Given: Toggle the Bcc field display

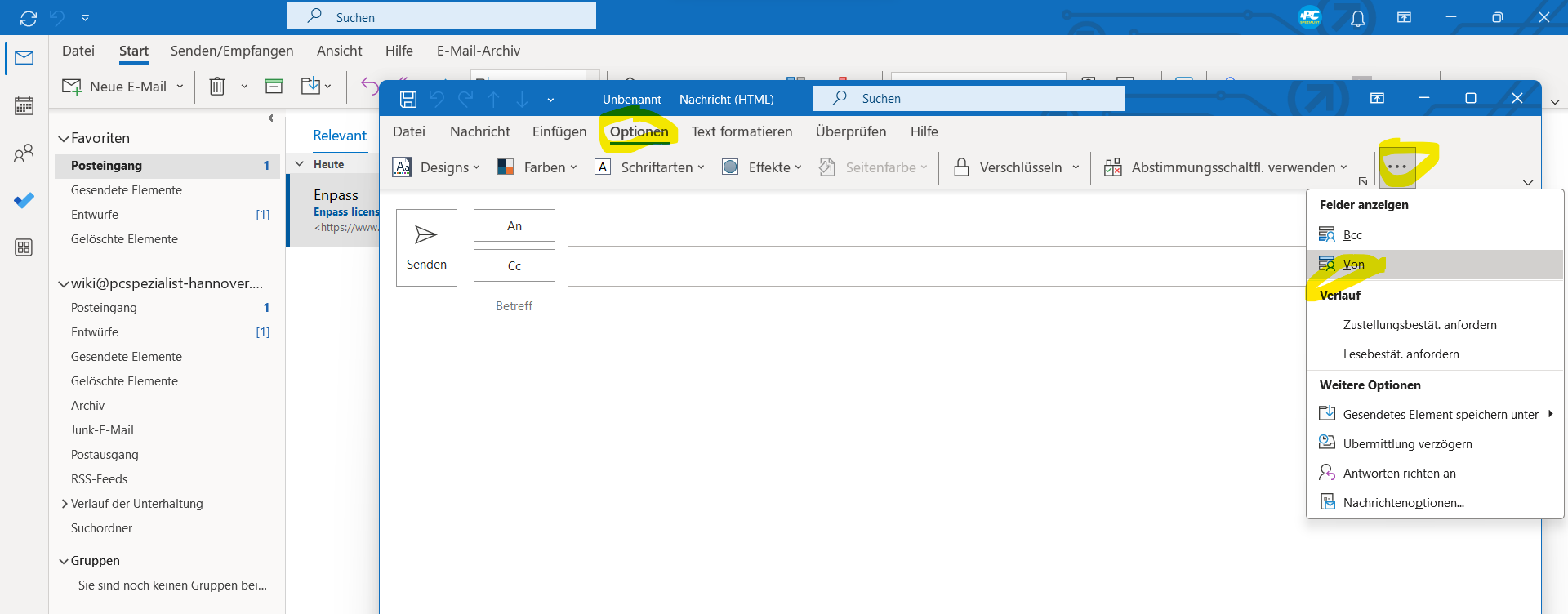Looking at the screenshot, I should [x=1352, y=235].
